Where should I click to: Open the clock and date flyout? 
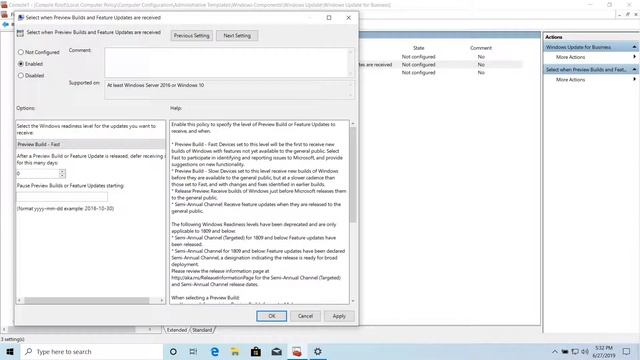pyautogui.click(x=603, y=351)
